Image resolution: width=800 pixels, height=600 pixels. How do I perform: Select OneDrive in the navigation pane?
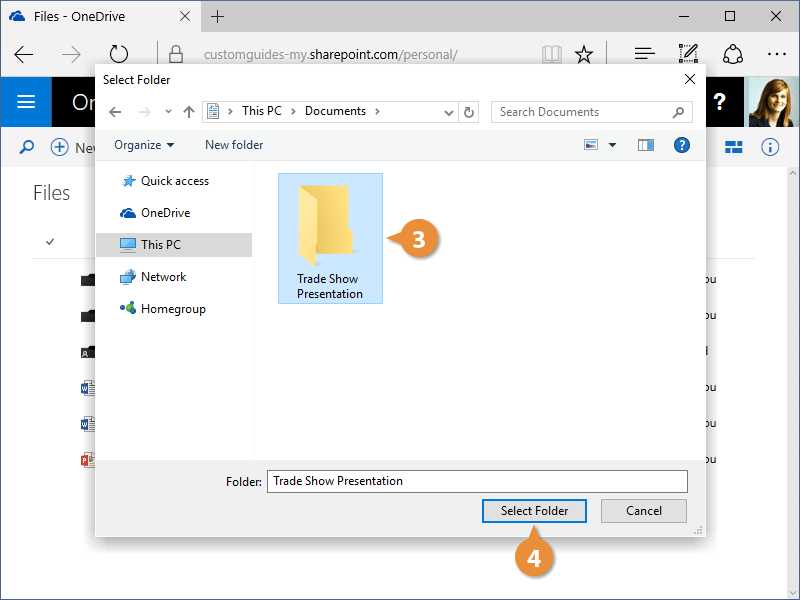[x=165, y=213]
